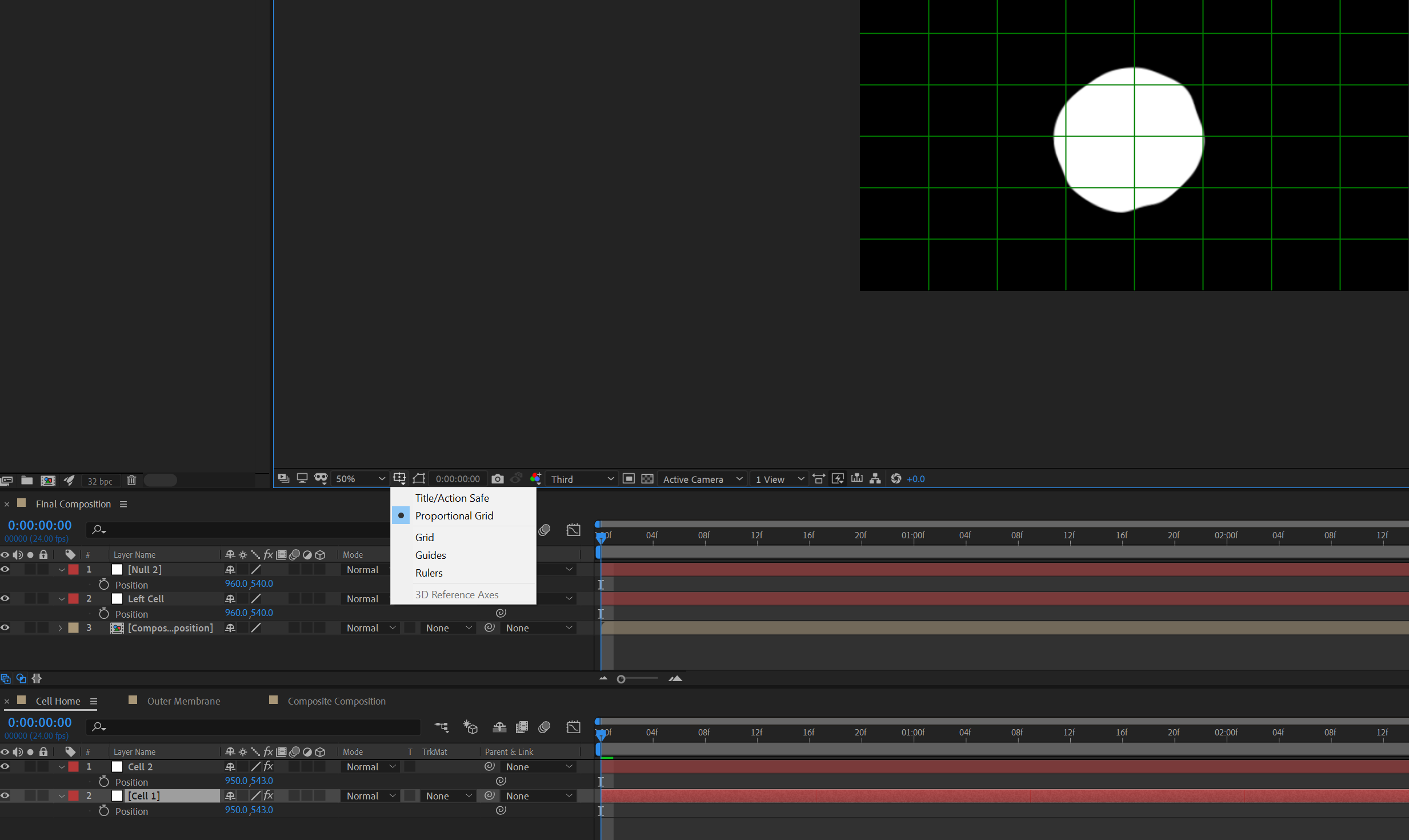The height and width of the screenshot is (840, 1409).
Task: Toggle the Position stopwatch for Null 2
Action: point(103,585)
